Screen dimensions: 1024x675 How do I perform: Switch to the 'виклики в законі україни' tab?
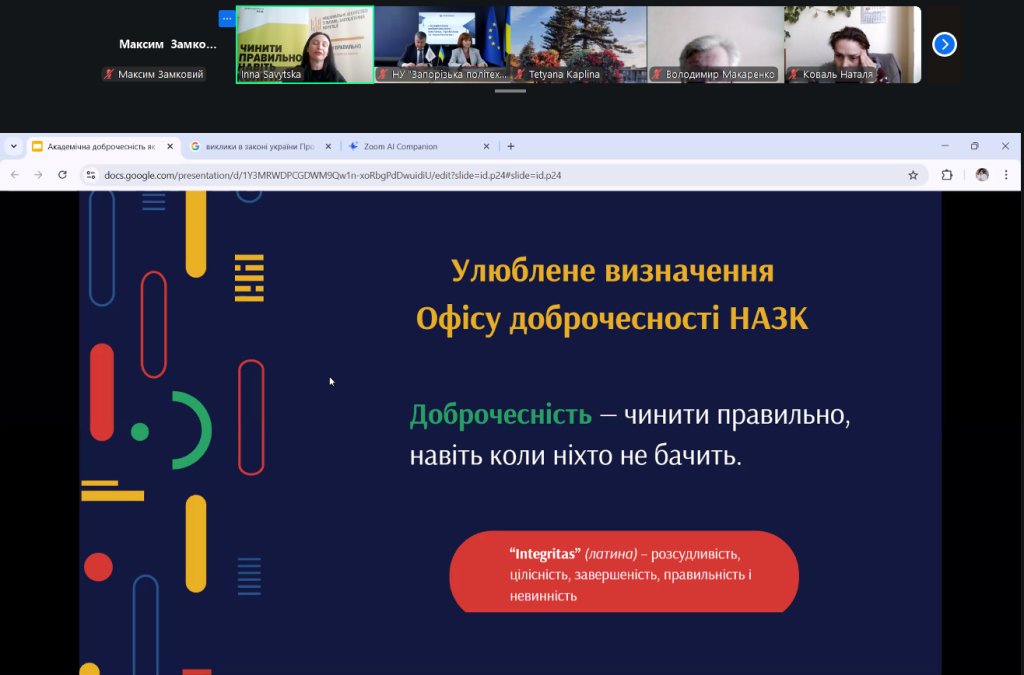(257, 144)
